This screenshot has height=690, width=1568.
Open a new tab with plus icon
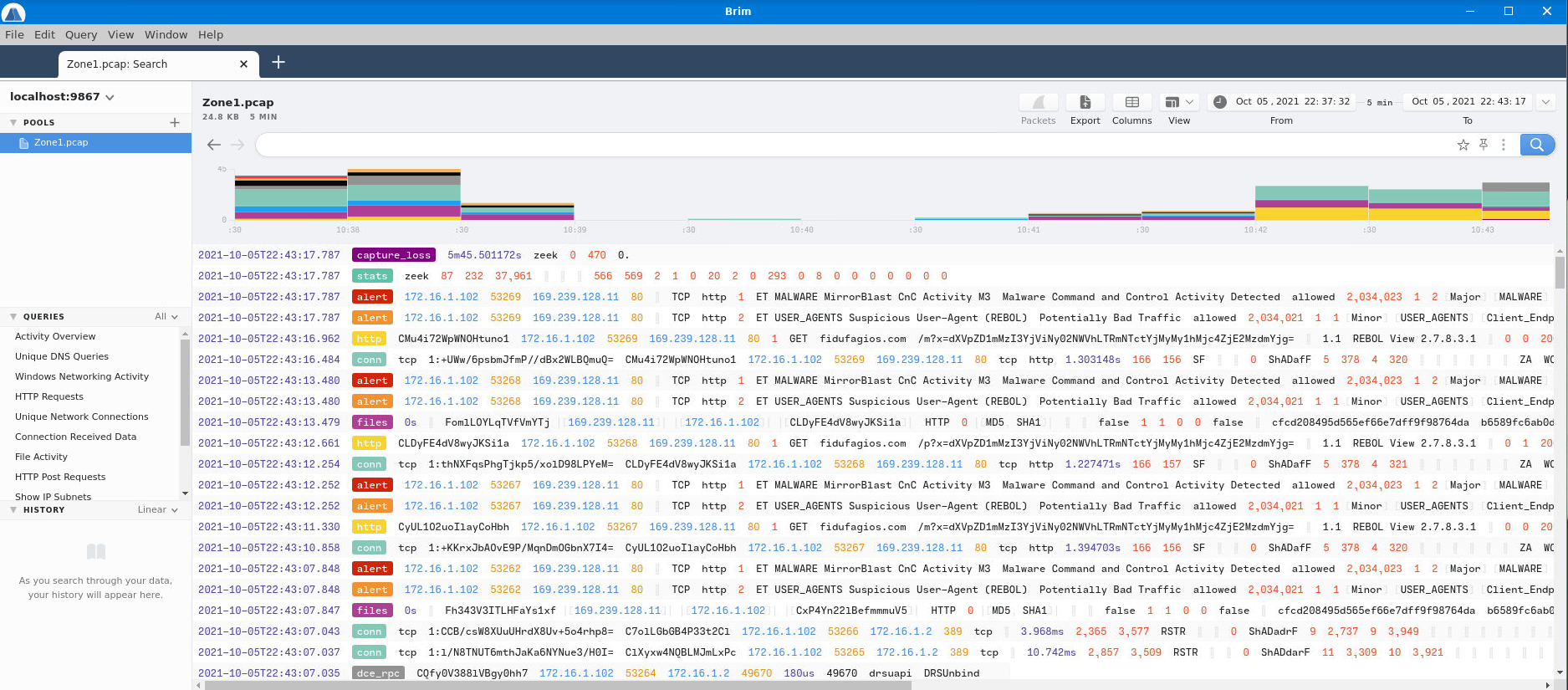click(x=278, y=62)
